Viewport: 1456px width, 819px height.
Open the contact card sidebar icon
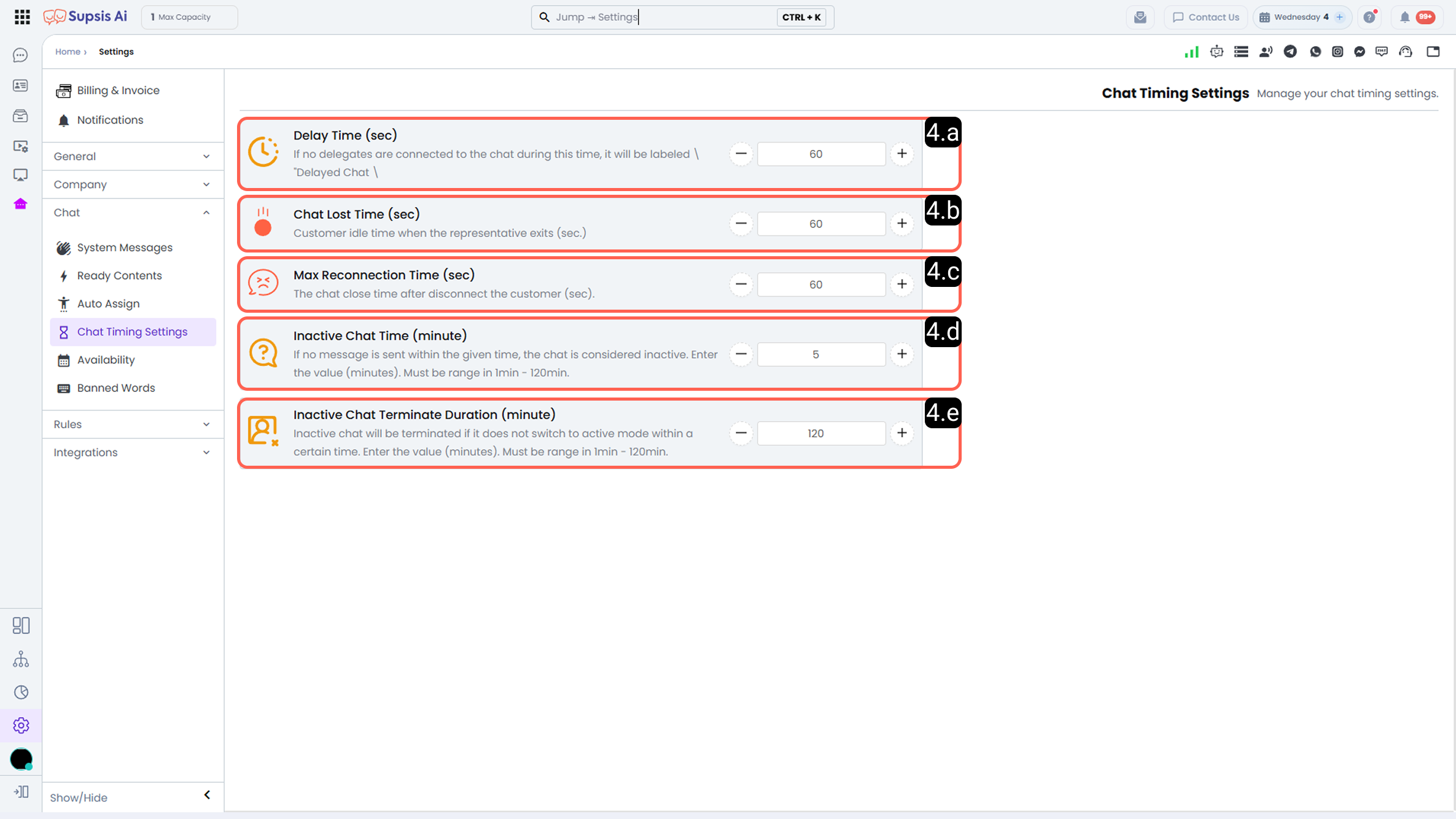point(20,85)
